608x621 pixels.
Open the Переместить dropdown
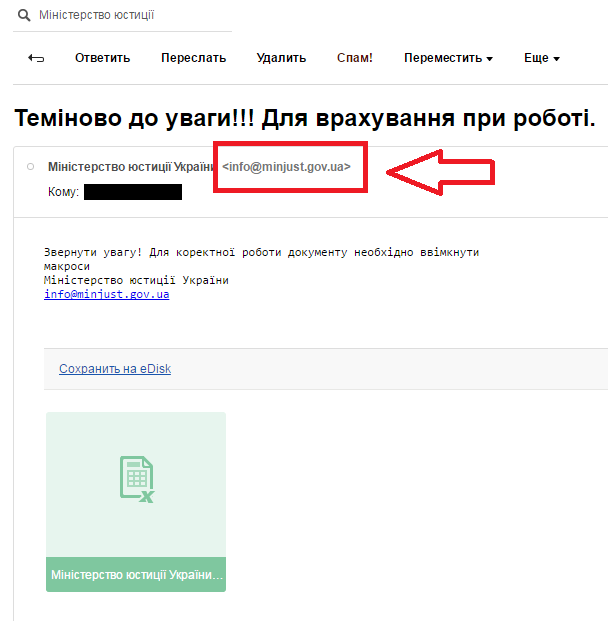(448, 58)
